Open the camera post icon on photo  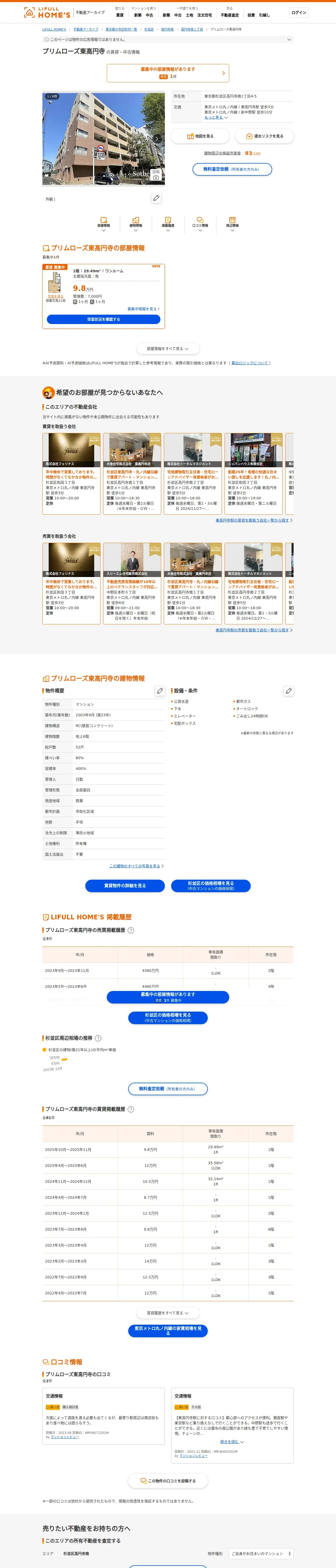point(156,175)
